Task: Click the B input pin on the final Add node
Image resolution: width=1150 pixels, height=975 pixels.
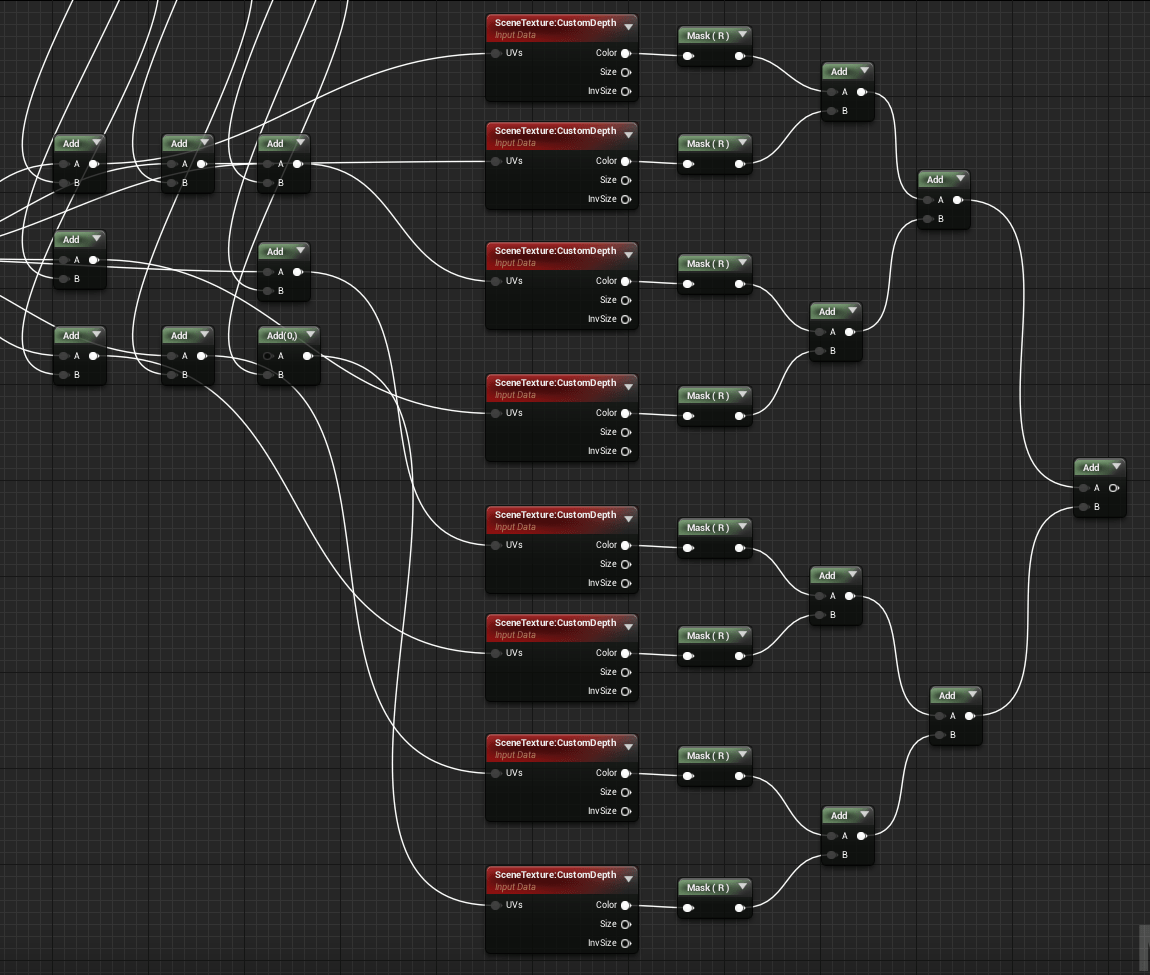Action: 1083,506
